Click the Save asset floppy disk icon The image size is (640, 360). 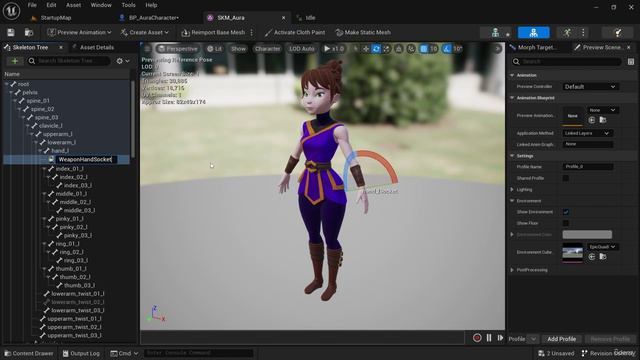(11, 32)
